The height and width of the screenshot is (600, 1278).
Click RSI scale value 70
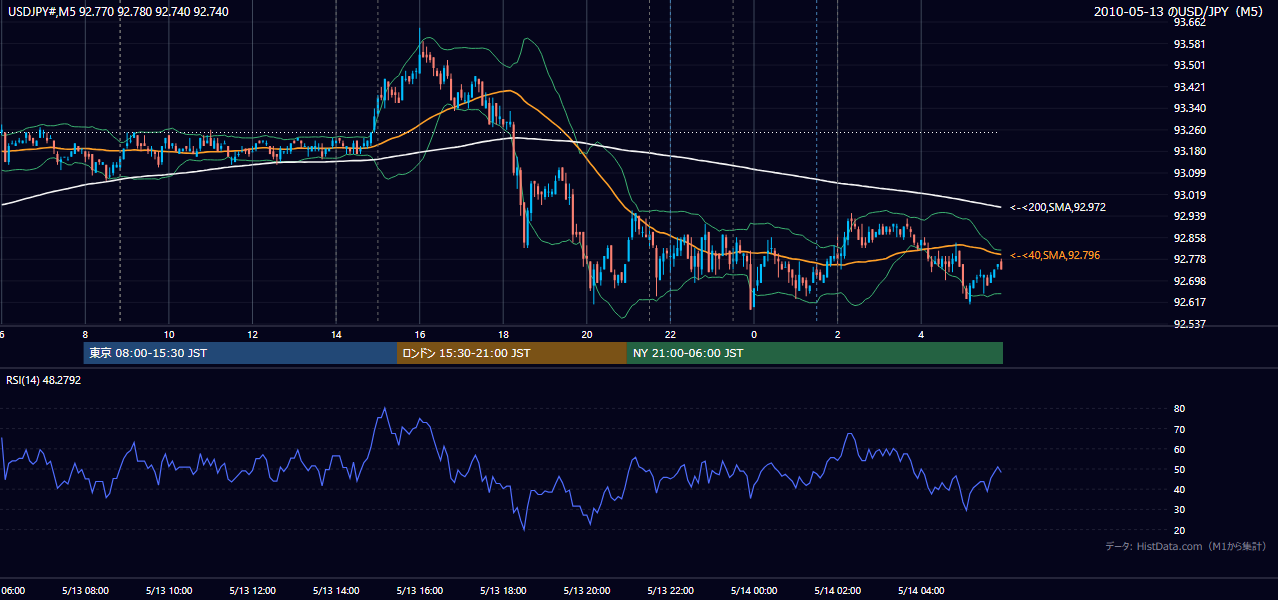pyautogui.click(x=1179, y=429)
